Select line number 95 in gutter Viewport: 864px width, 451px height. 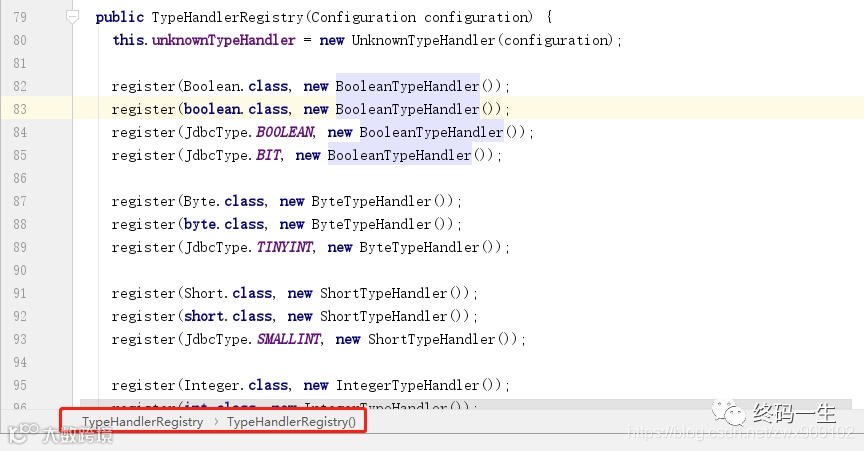(x=20, y=385)
